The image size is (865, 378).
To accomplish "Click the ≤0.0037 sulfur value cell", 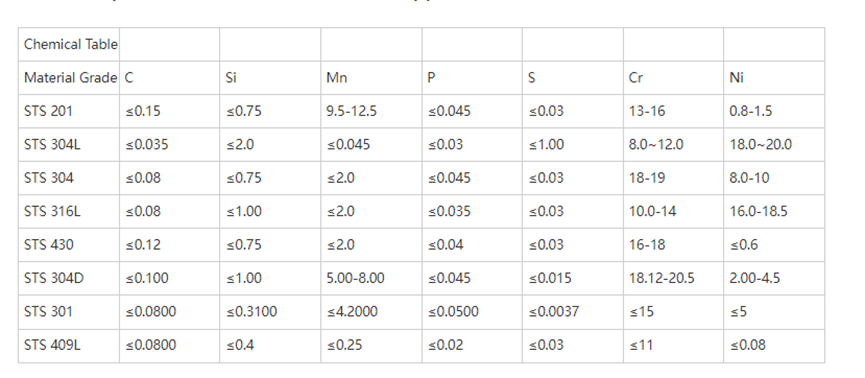I will [573, 312].
